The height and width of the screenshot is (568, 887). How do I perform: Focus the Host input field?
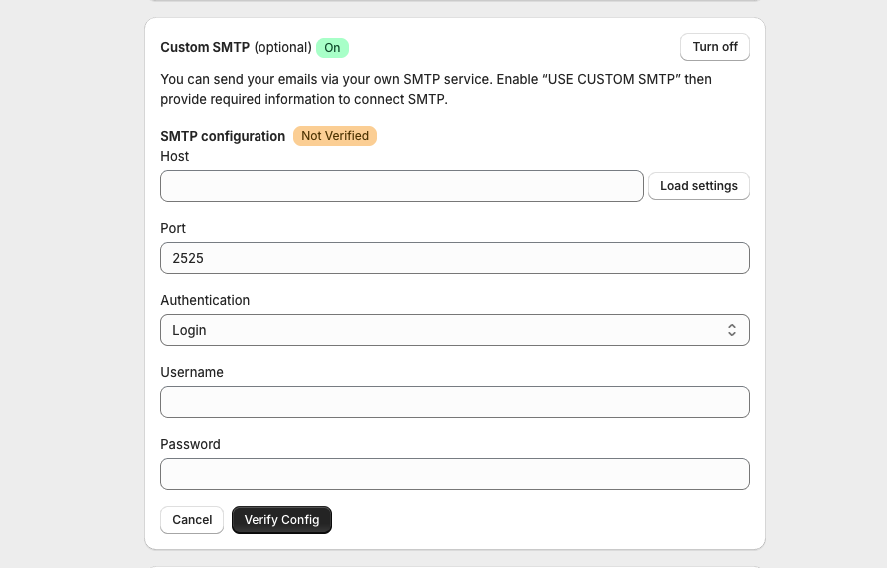tap(401, 186)
